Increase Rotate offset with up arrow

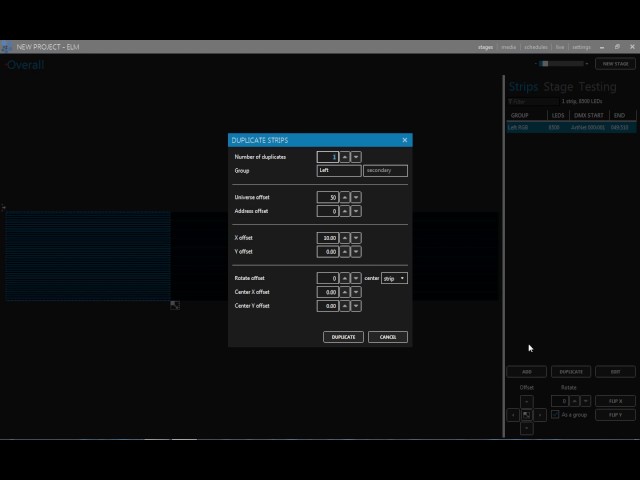345,278
